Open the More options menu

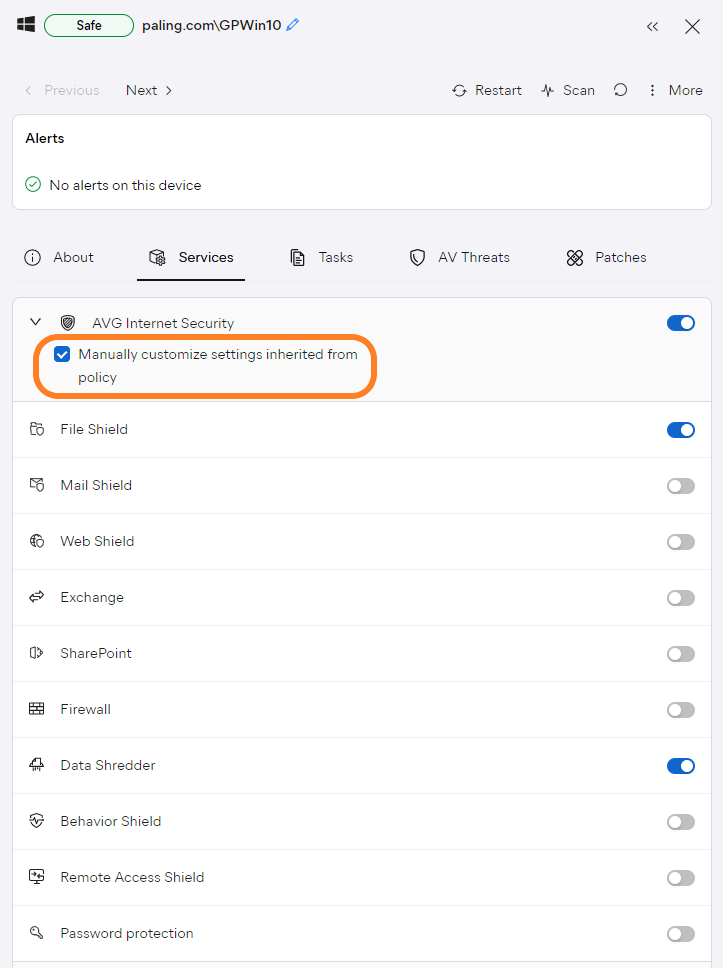675,90
